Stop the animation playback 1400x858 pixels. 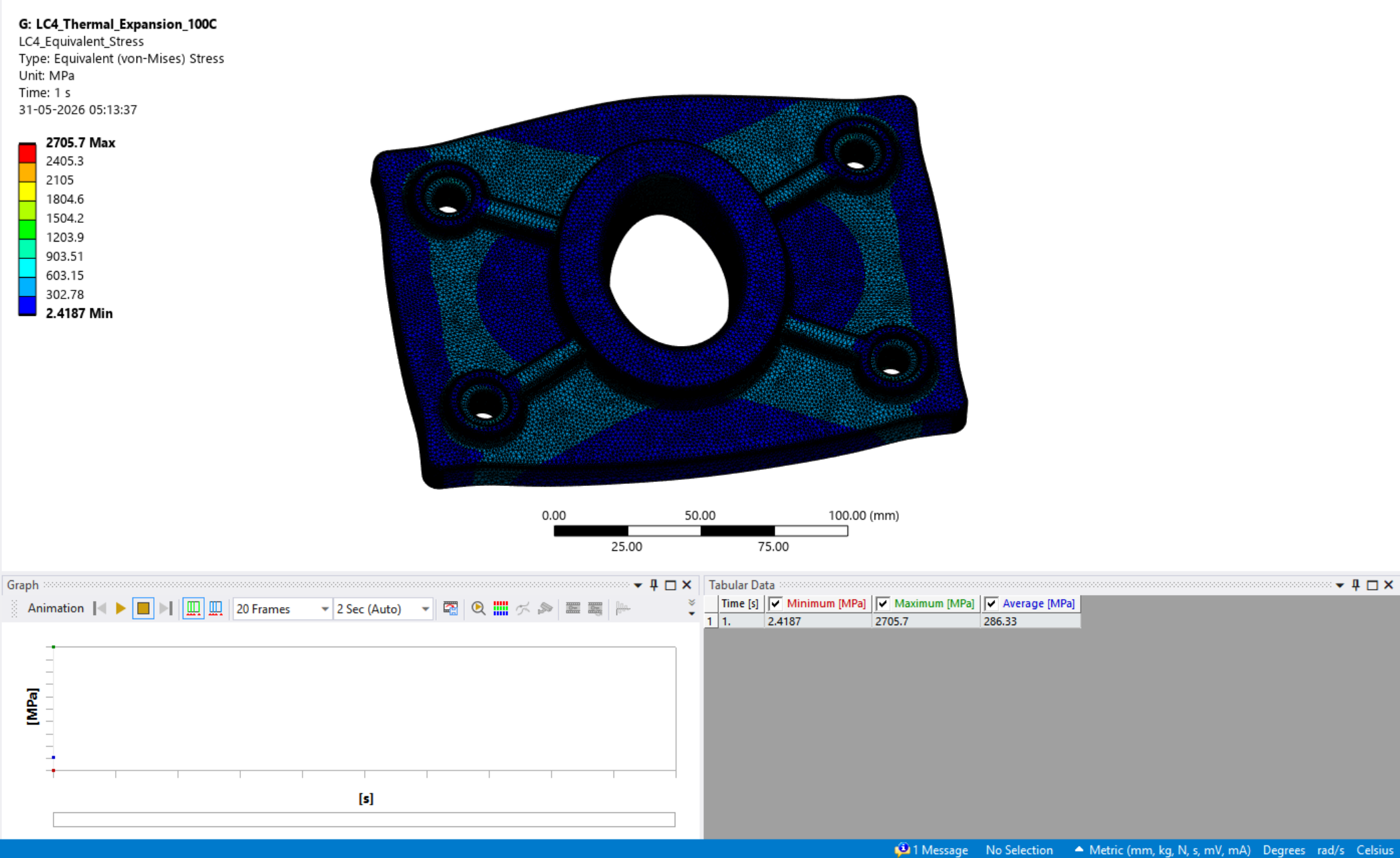[143, 608]
